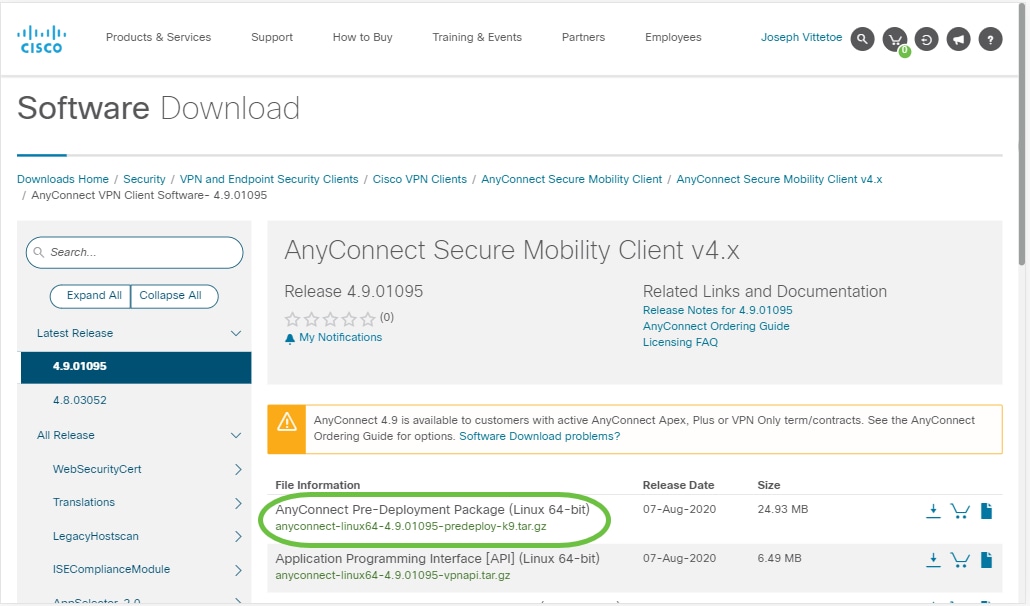
Task: Select the ISEComplianceModule tree item
Action: (111, 569)
